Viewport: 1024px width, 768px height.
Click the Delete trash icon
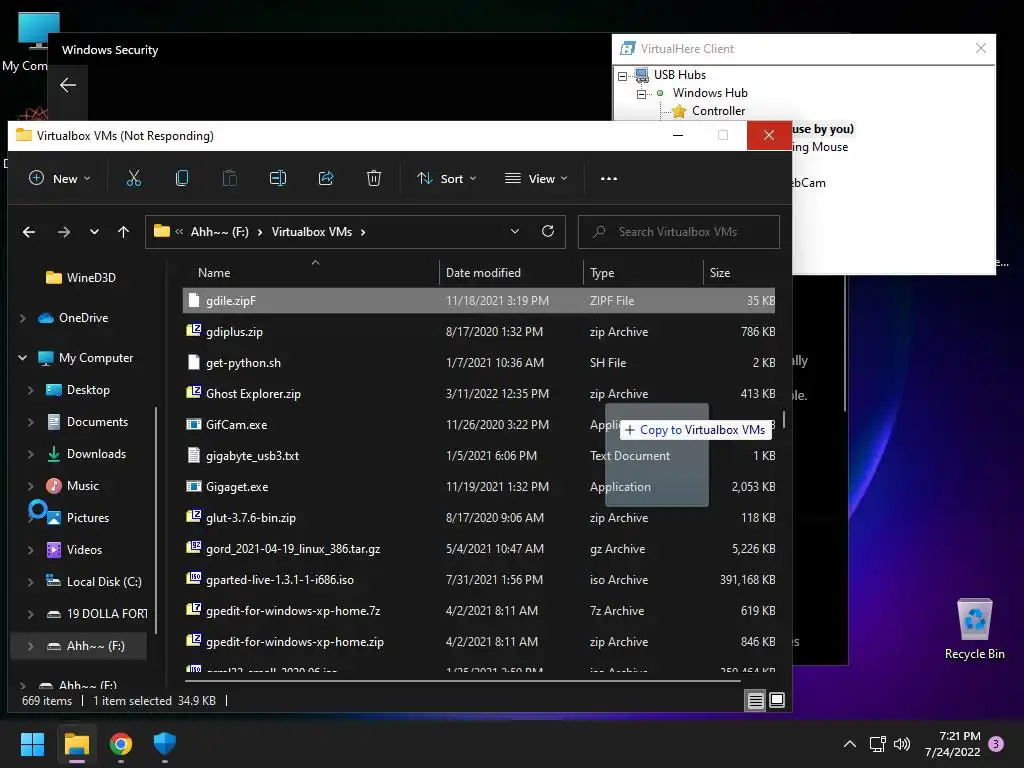374,178
